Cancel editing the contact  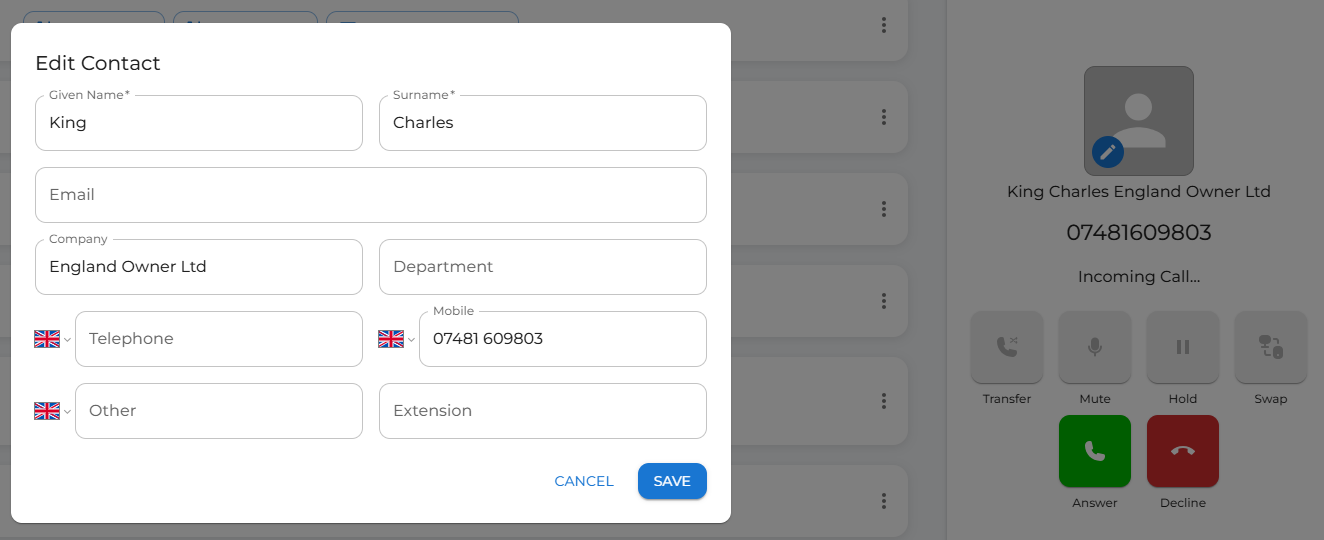tap(584, 481)
